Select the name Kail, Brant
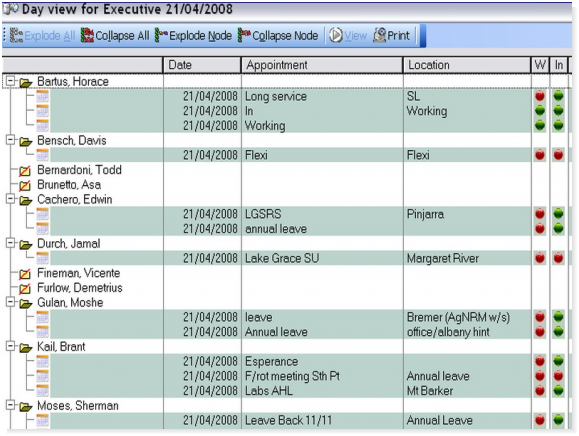579x436 pixels. point(61,347)
